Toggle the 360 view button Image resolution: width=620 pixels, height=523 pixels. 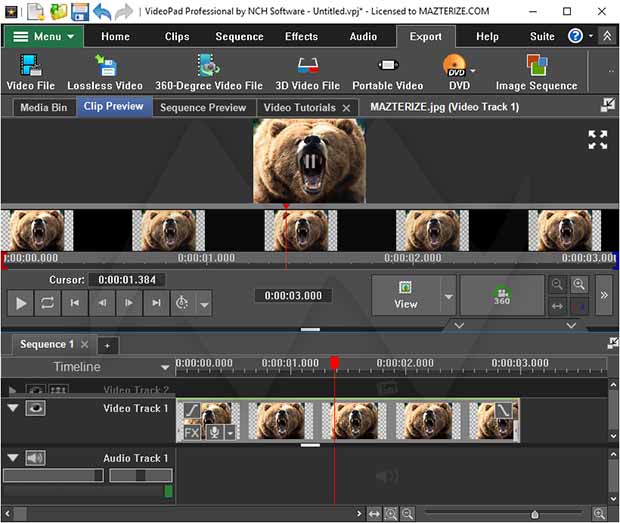click(502, 295)
